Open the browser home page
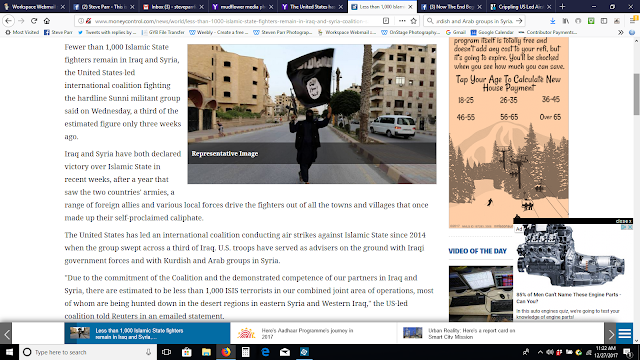Viewport: 640px width, 360px height. click(x=47, y=20)
